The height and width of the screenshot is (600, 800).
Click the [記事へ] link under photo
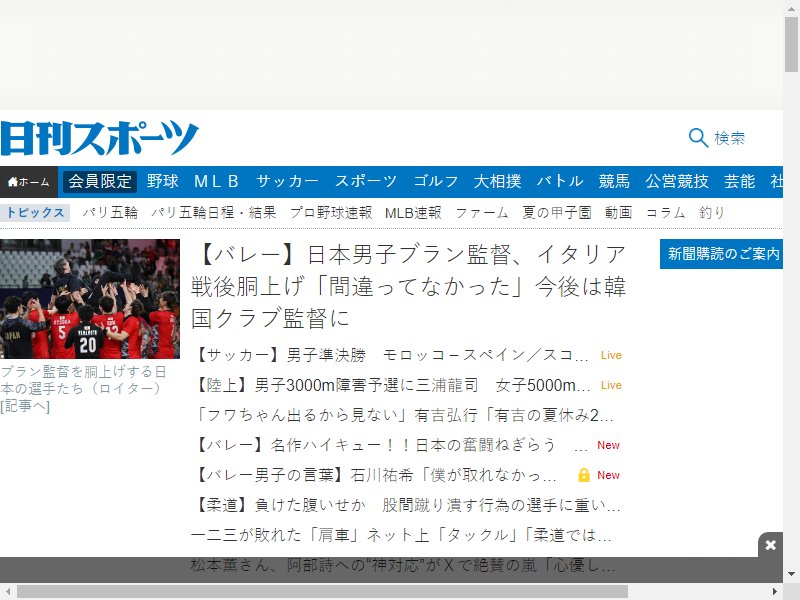pos(25,406)
